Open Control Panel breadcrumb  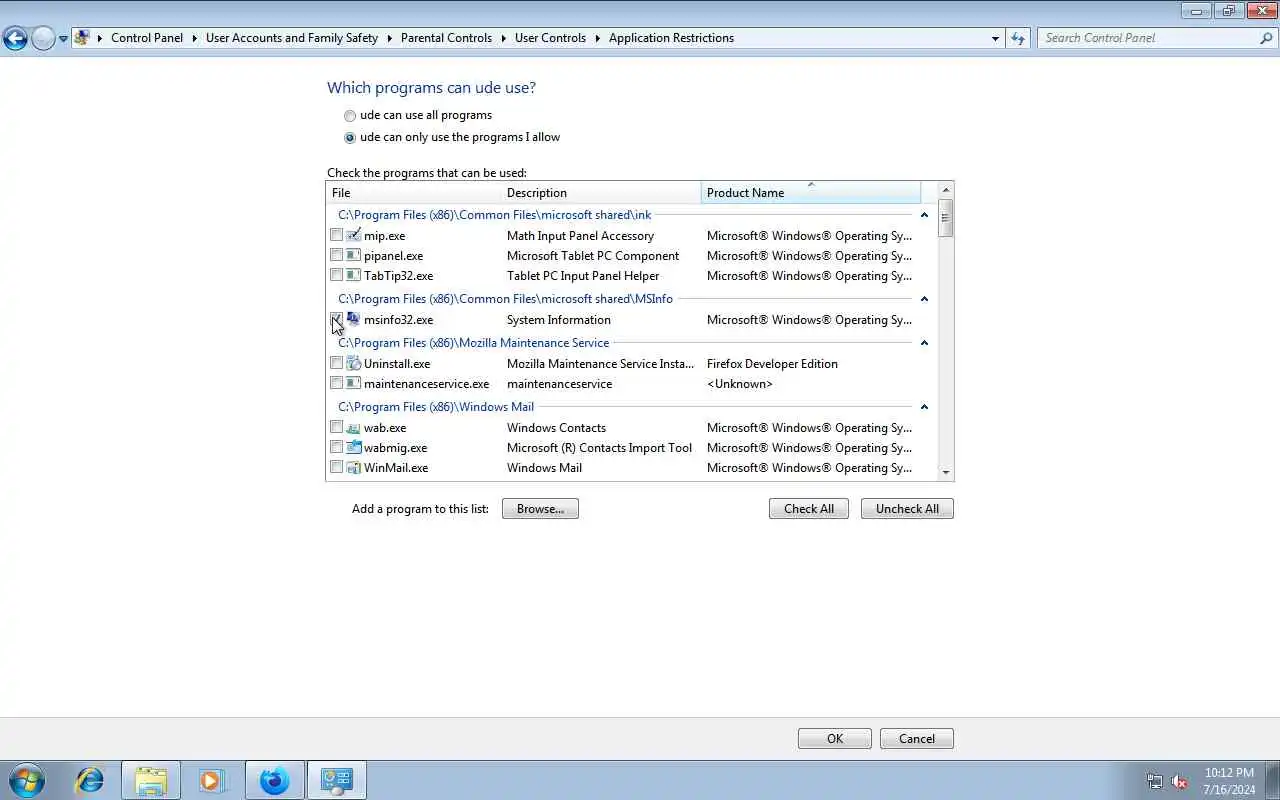[x=147, y=38]
